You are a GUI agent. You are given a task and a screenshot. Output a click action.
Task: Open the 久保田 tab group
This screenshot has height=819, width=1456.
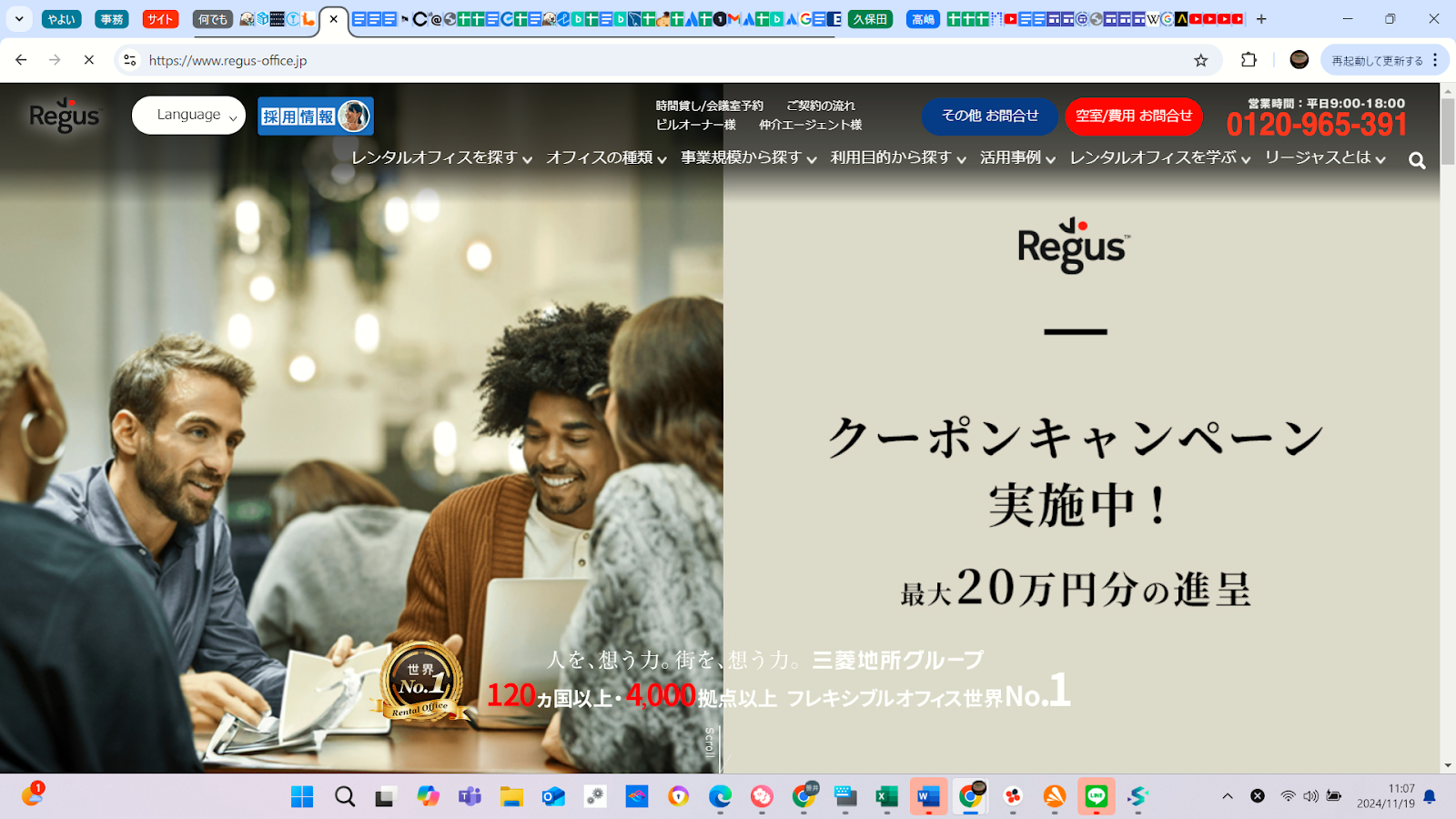tap(870, 19)
